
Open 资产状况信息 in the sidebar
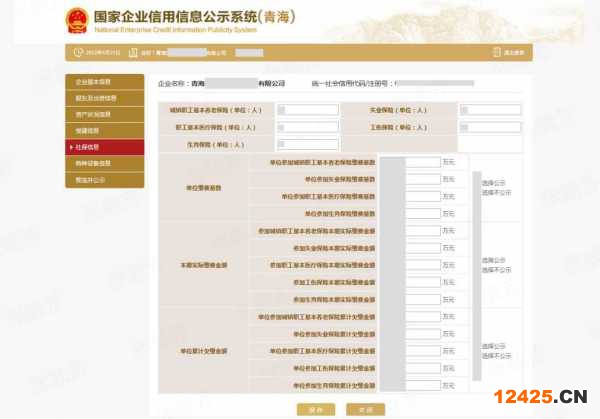[x=104, y=114]
